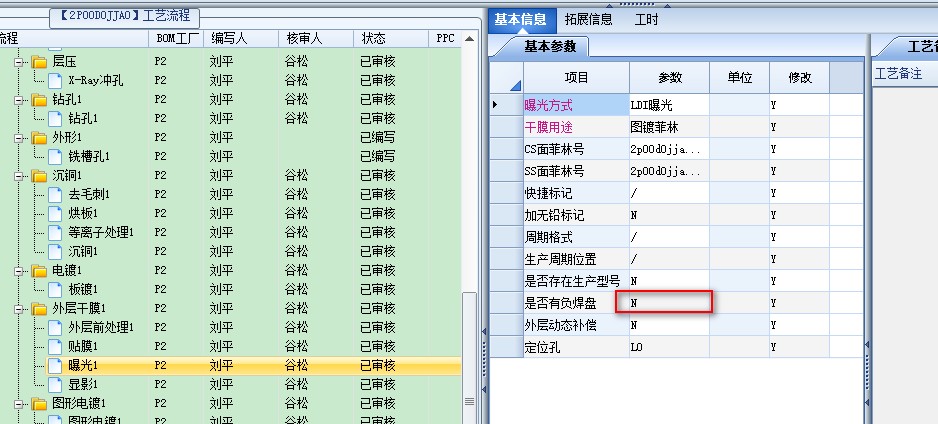Click the document icon of 外层前处理1
Image resolution: width=938 pixels, height=424 pixels.
55,327
